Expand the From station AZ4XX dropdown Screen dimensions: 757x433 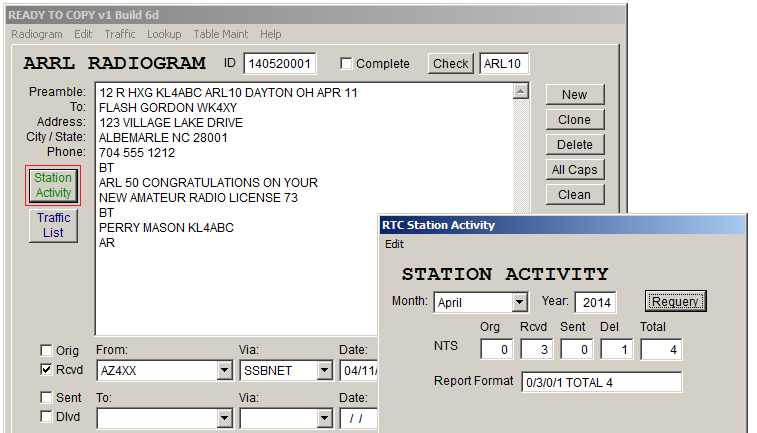tap(224, 371)
